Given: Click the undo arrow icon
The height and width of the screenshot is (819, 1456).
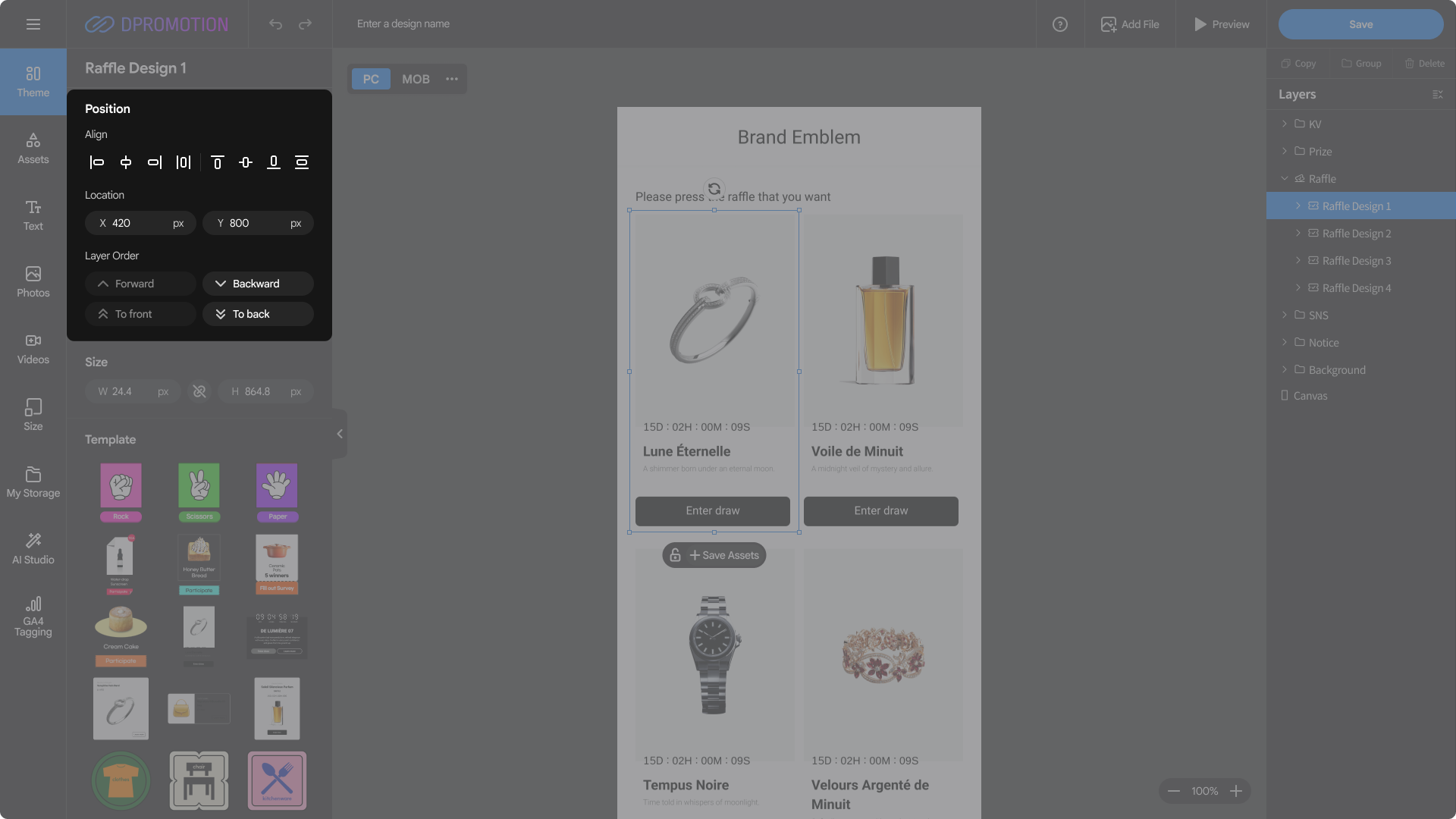Looking at the screenshot, I should [275, 24].
